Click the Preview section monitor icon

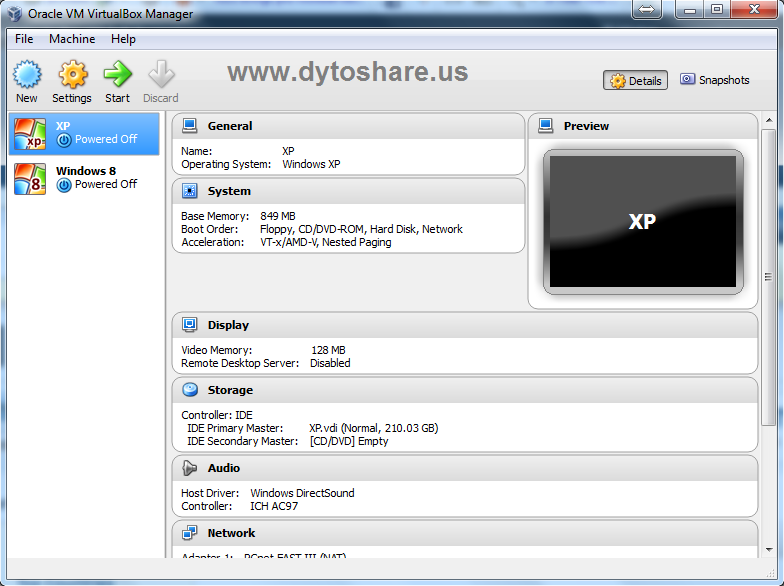[546, 126]
